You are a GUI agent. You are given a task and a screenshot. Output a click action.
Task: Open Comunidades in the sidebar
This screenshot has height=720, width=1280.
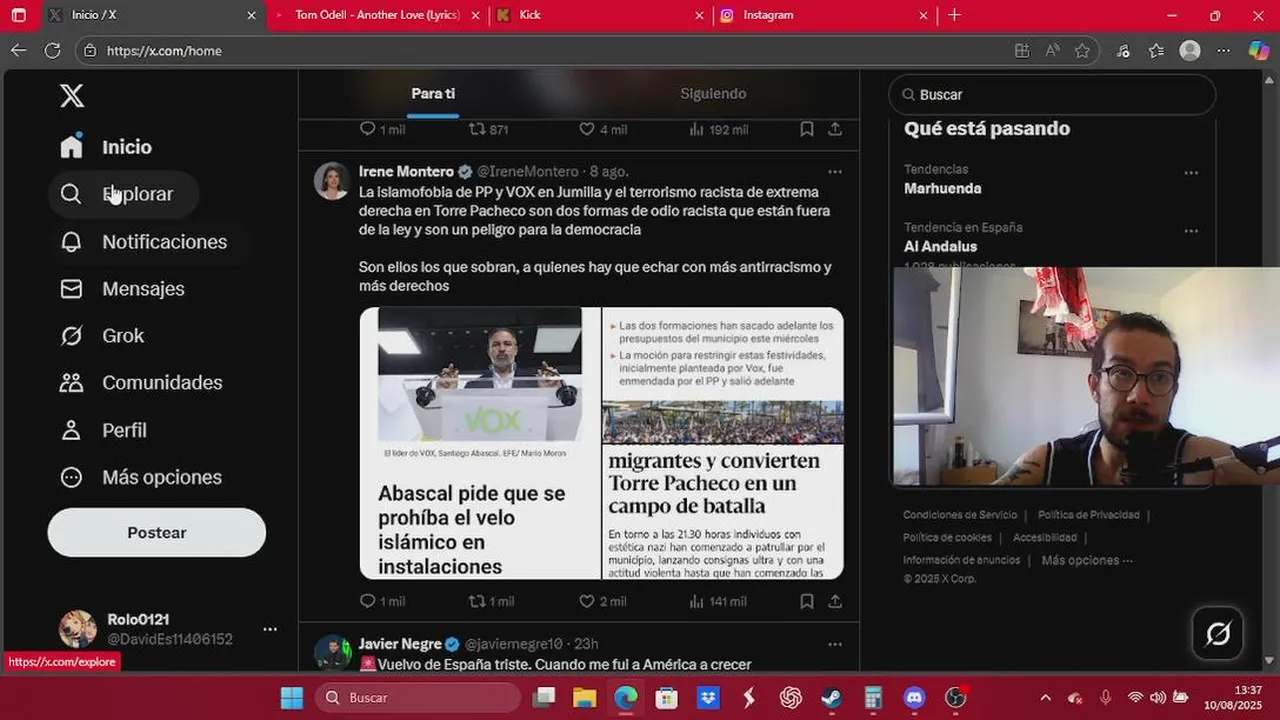(141, 383)
